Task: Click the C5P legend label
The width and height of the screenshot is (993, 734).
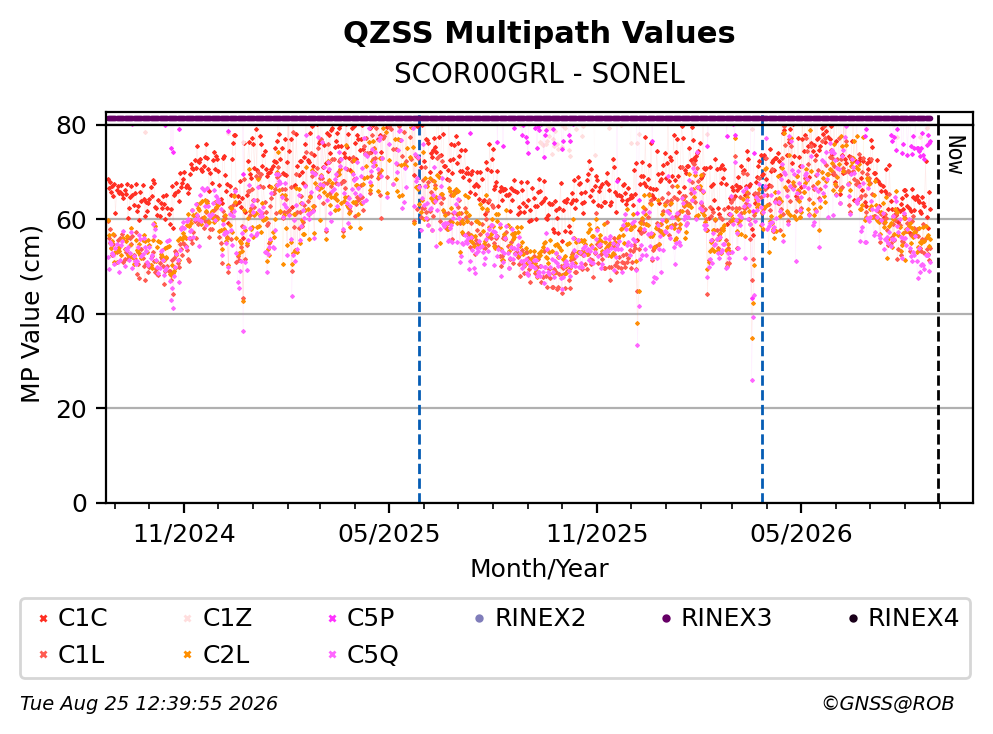Action: pyautogui.click(x=371, y=618)
